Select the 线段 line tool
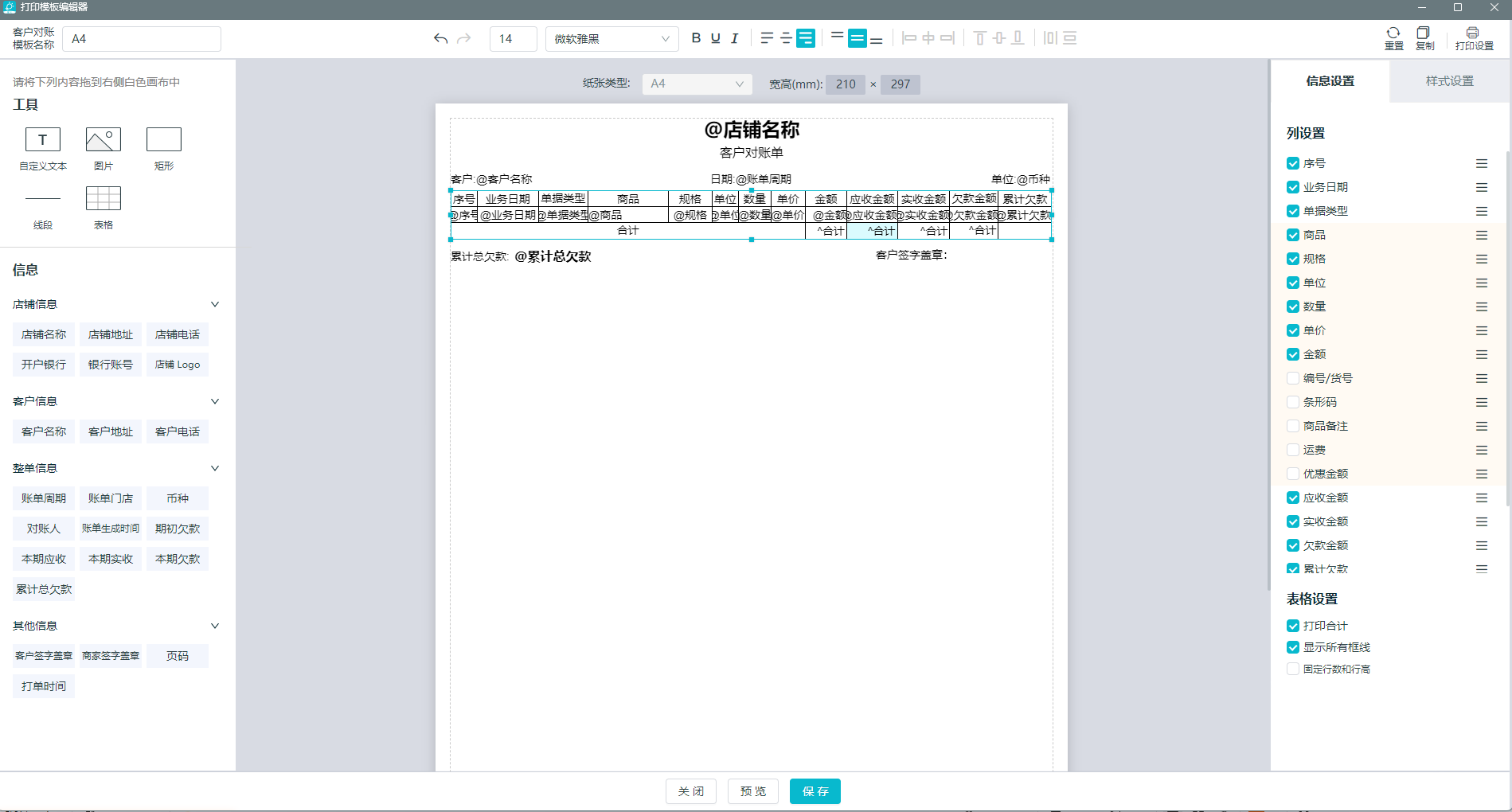This screenshot has width=1512, height=812. coord(43,208)
